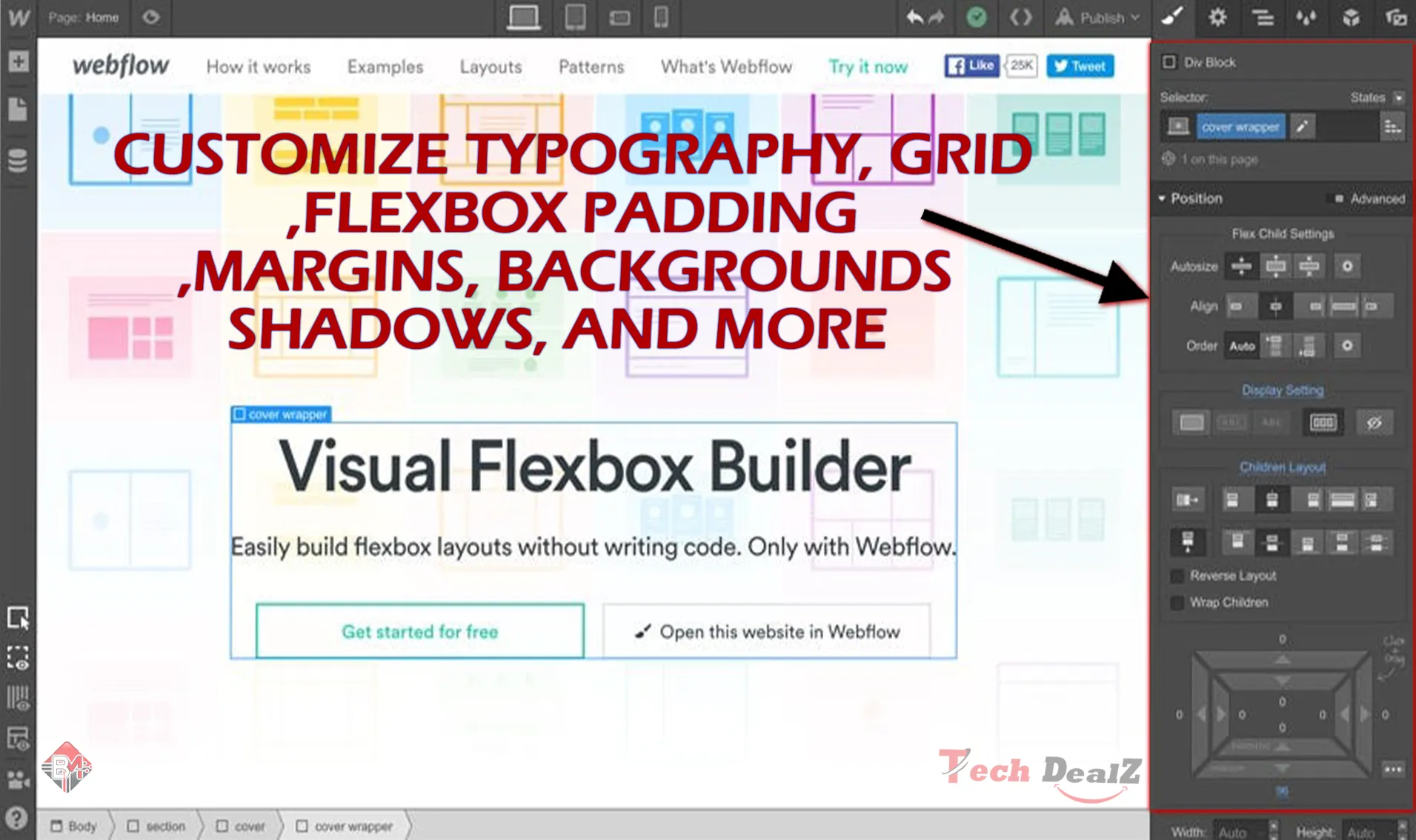1416x840 pixels.
Task: Toggle the X-ray mode eye icon in left sidebar
Action: (18, 738)
